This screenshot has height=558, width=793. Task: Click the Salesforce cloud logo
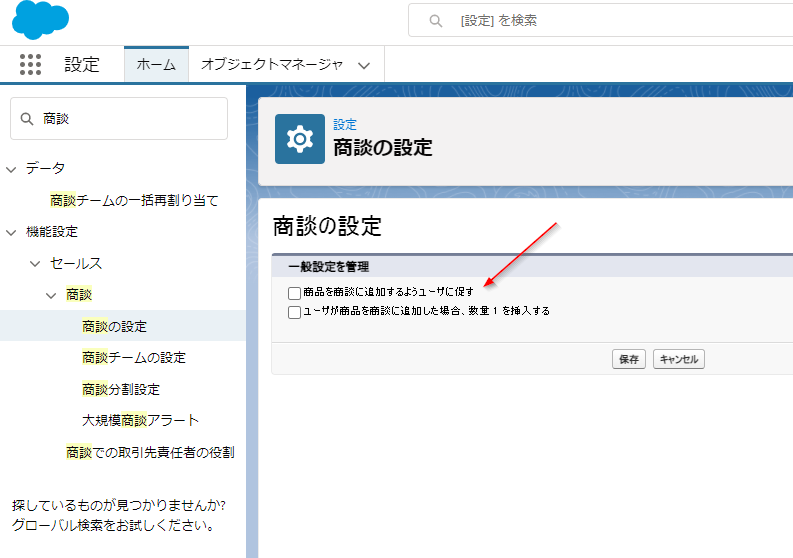click(x=40, y=20)
